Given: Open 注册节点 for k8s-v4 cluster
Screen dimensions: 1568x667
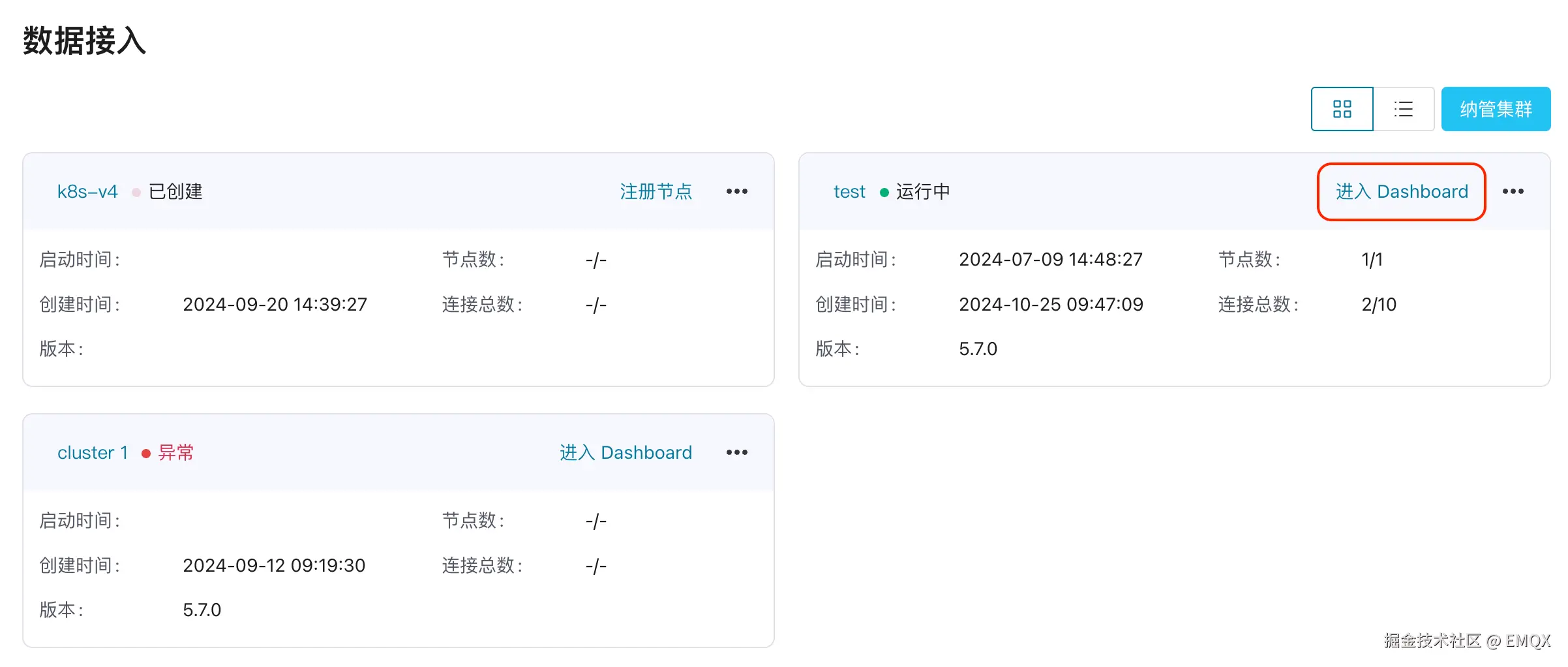Looking at the screenshot, I should coord(656,191).
